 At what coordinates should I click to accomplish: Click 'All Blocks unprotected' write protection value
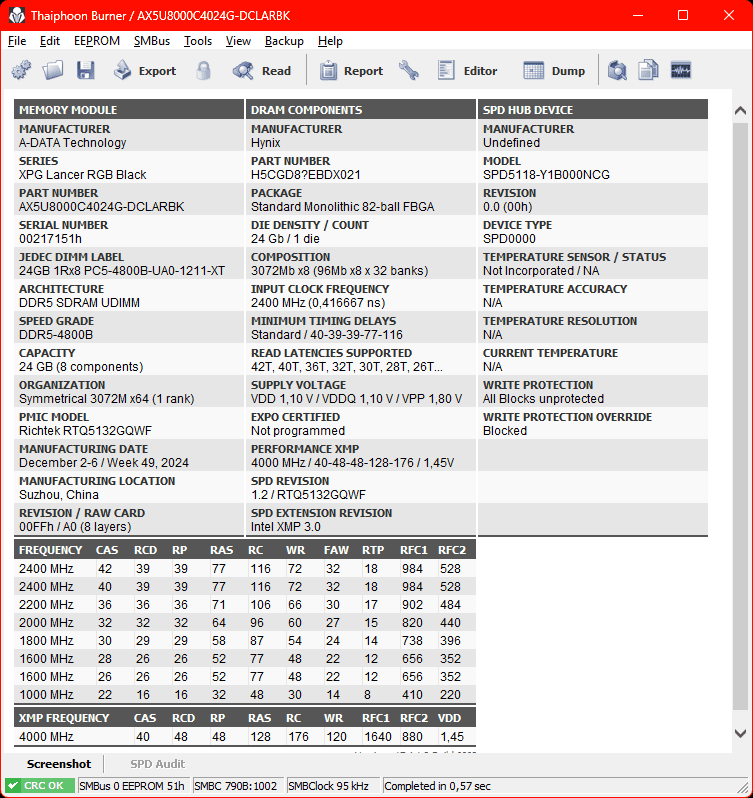[x=543, y=398]
